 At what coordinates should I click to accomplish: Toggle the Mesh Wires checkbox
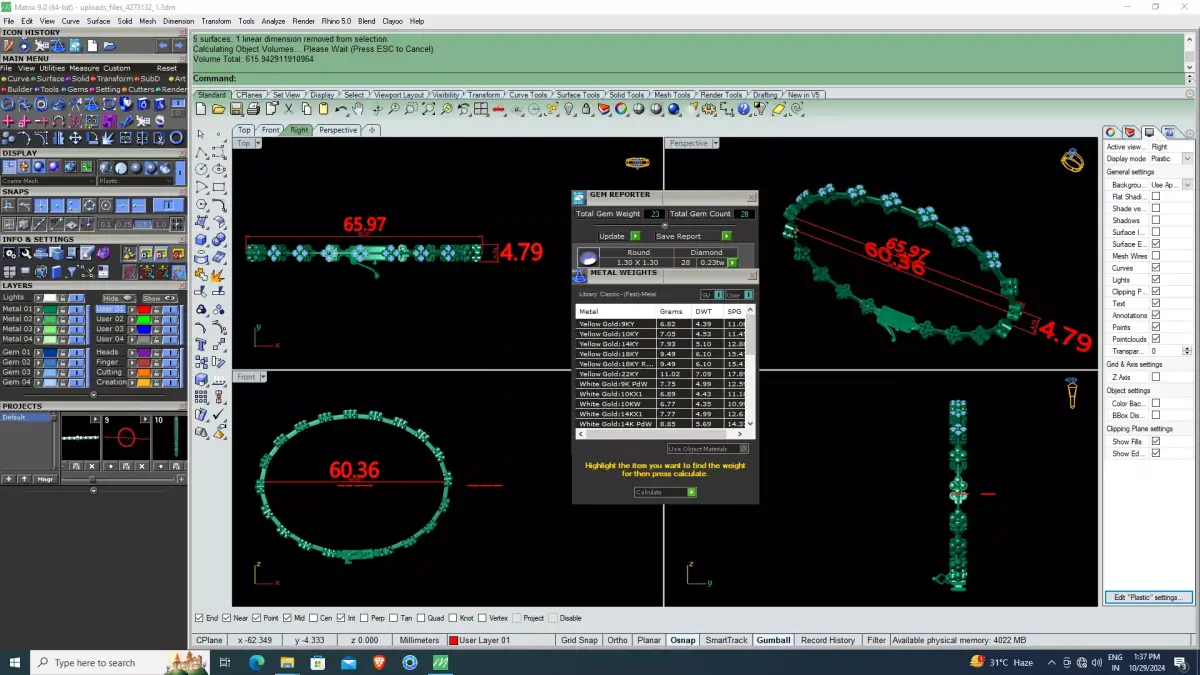pyautogui.click(x=1156, y=256)
